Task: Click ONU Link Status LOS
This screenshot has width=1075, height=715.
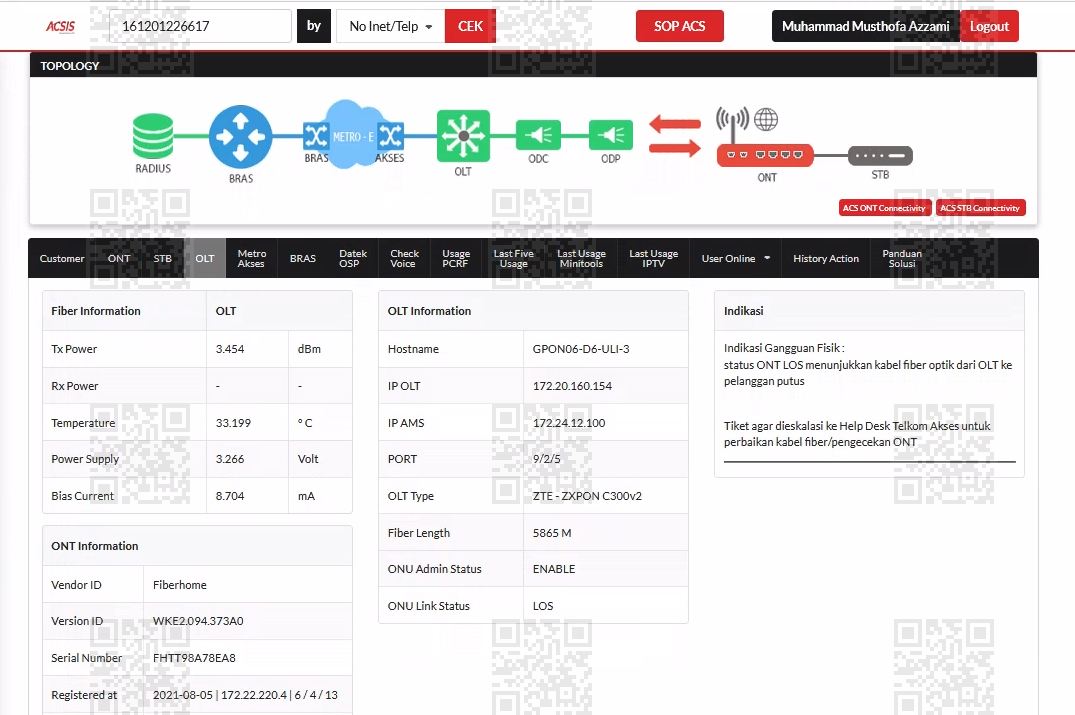Action: tap(543, 606)
